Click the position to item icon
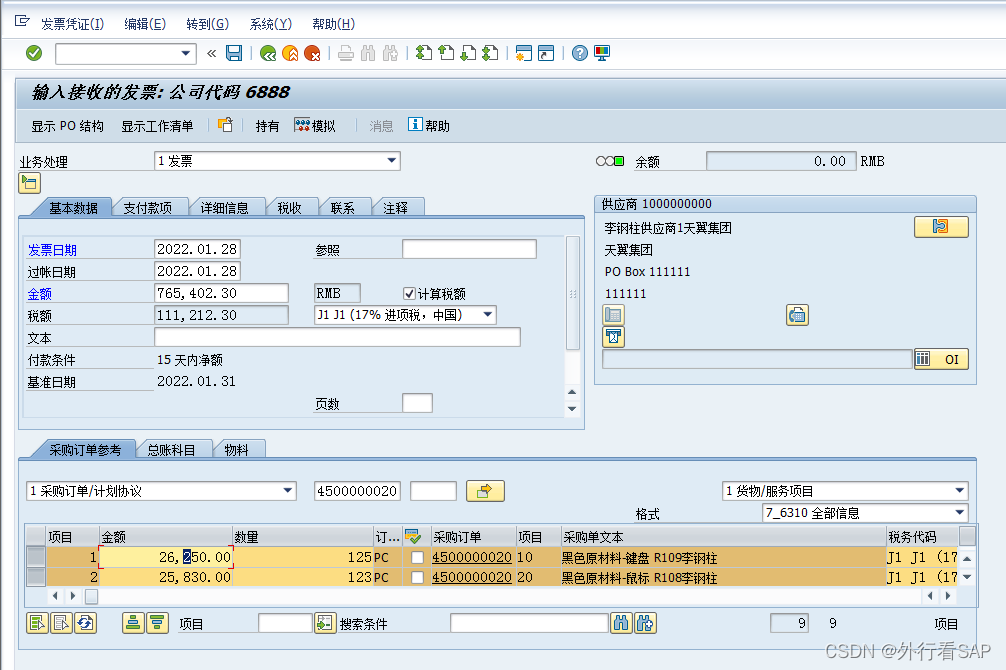 (x=325, y=623)
